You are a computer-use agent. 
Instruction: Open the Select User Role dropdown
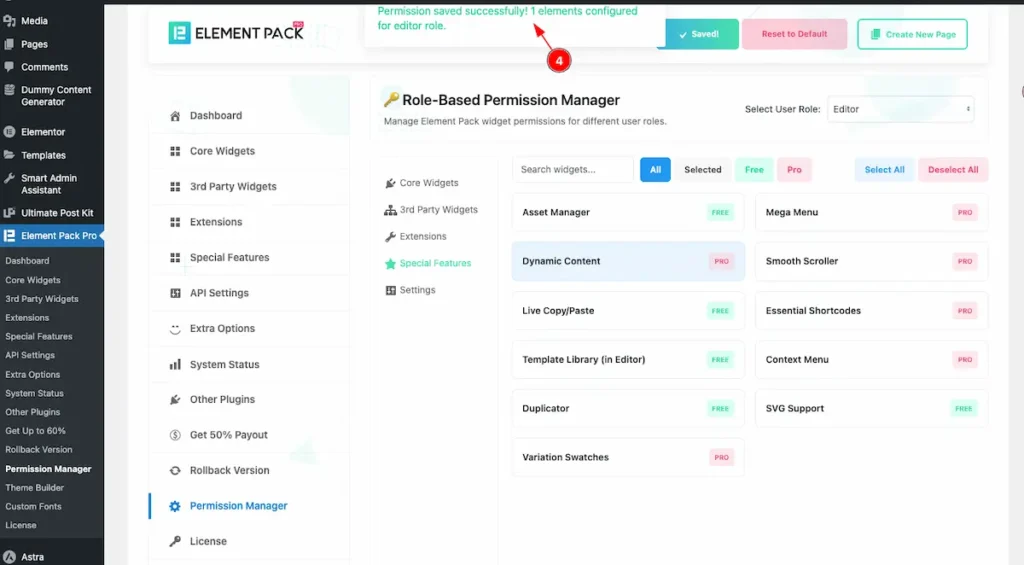tap(900, 109)
